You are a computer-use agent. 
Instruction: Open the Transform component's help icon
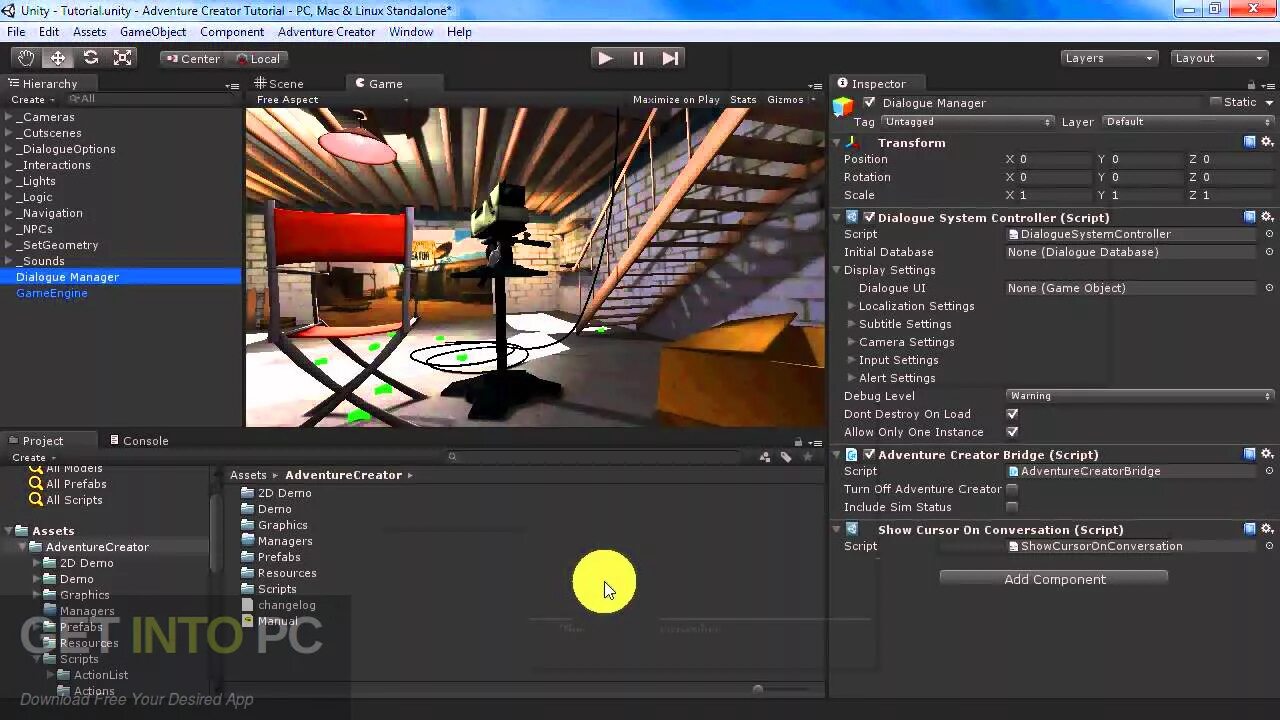pos(1250,142)
